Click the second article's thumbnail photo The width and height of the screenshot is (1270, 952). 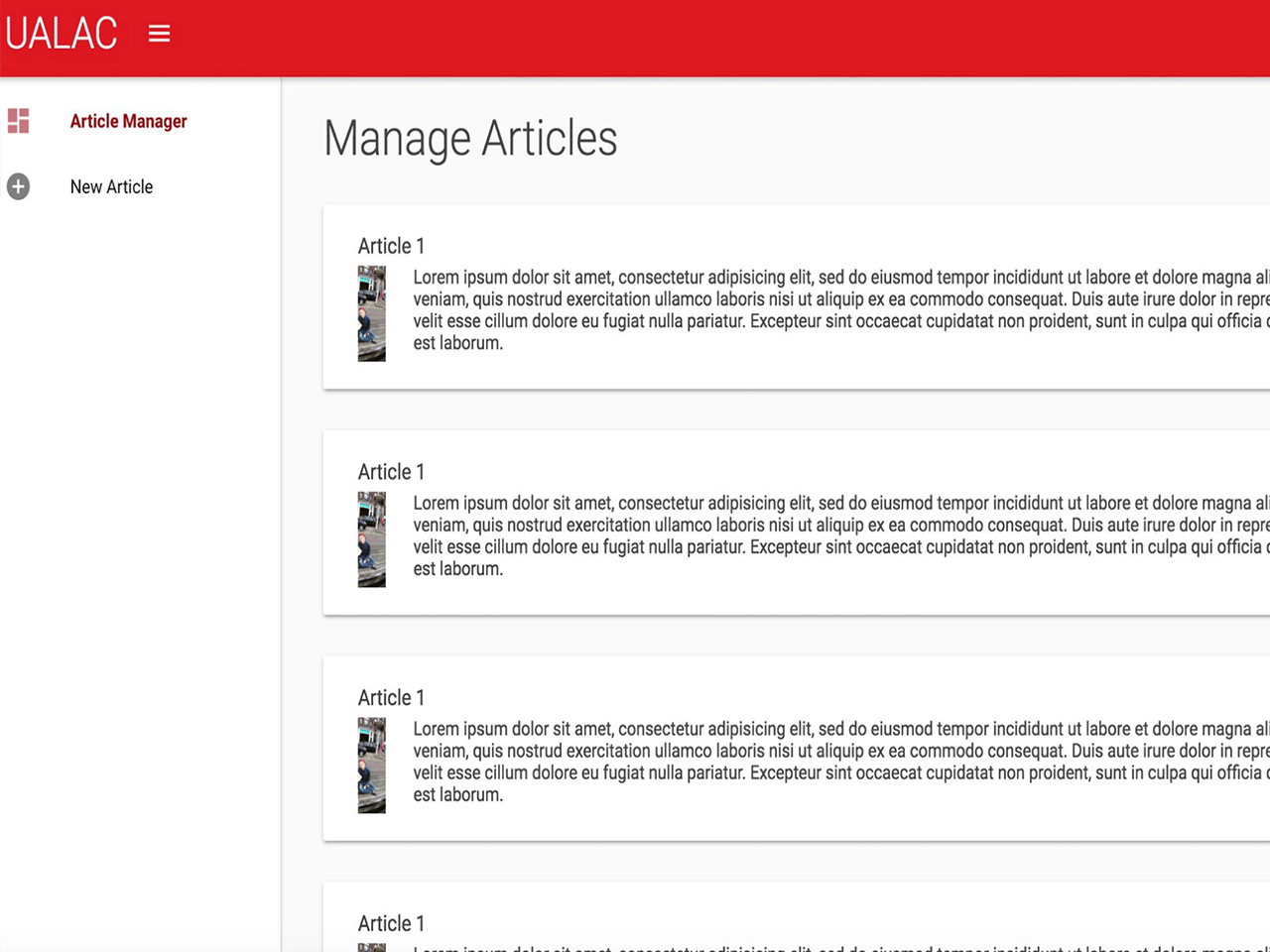[371, 539]
